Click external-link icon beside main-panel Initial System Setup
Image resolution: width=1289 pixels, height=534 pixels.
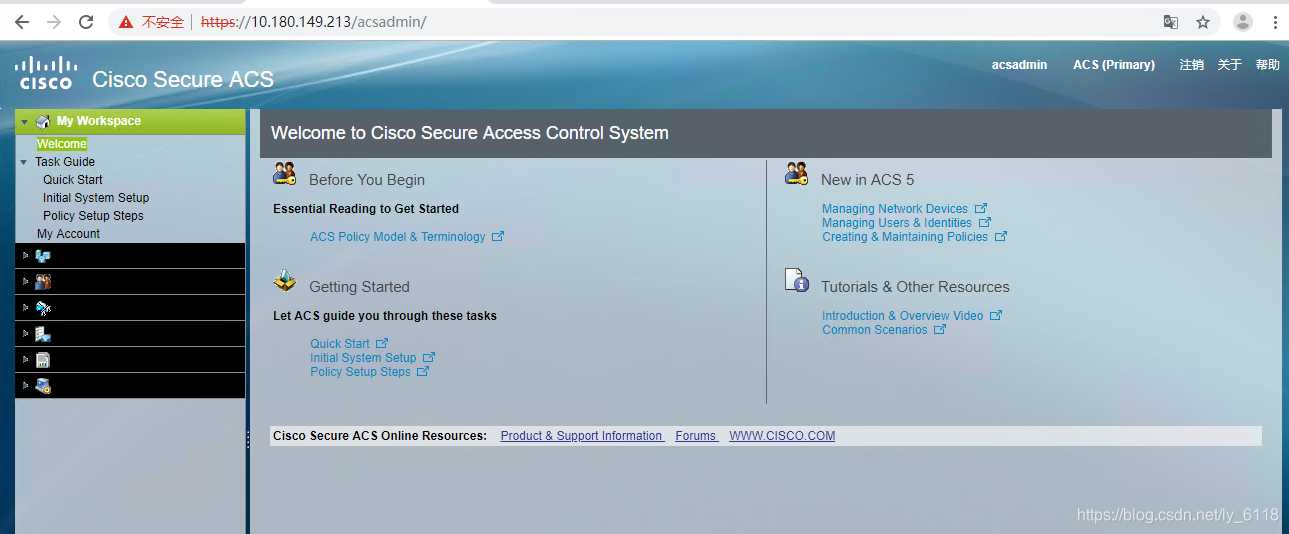click(x=429, y=358)
